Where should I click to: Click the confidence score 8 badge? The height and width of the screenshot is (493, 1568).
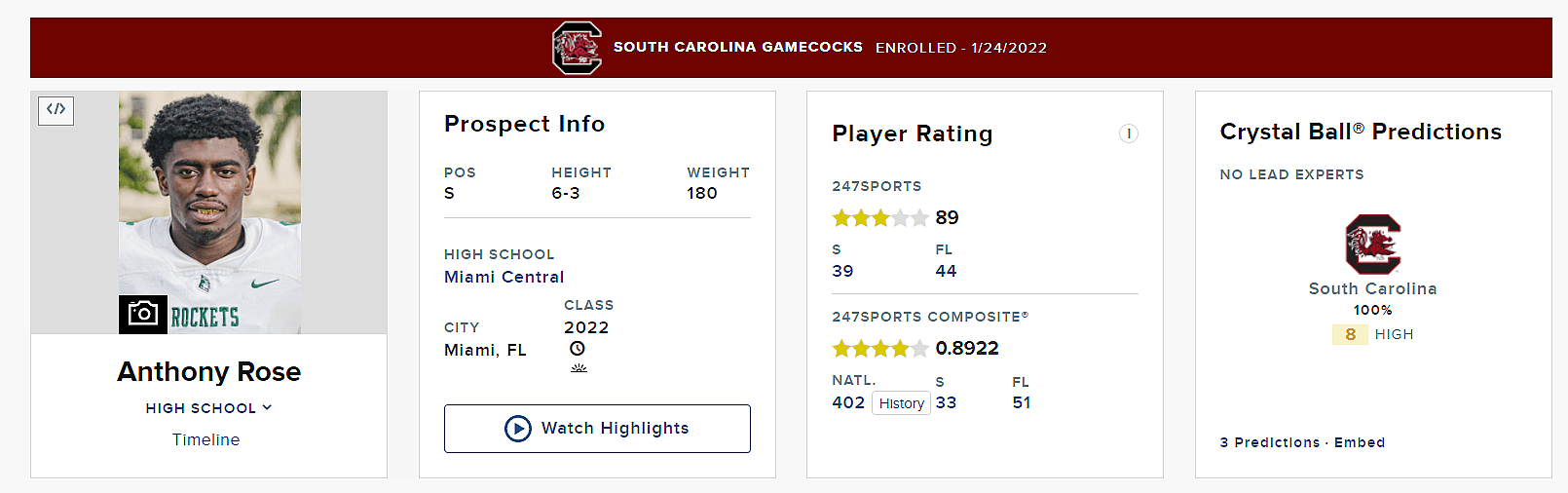[1350, 334]
